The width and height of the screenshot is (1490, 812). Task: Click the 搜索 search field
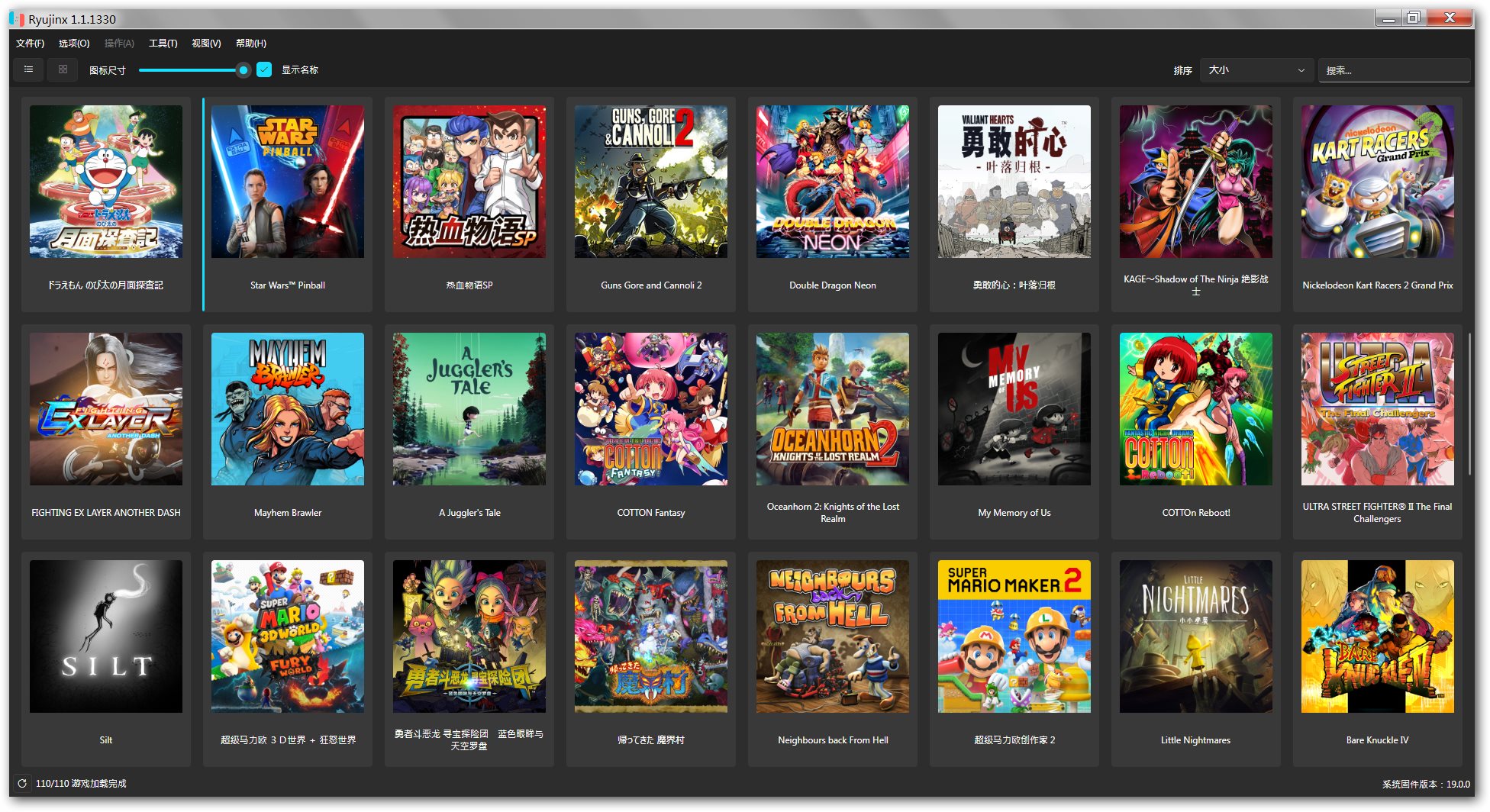(1394, 70)
